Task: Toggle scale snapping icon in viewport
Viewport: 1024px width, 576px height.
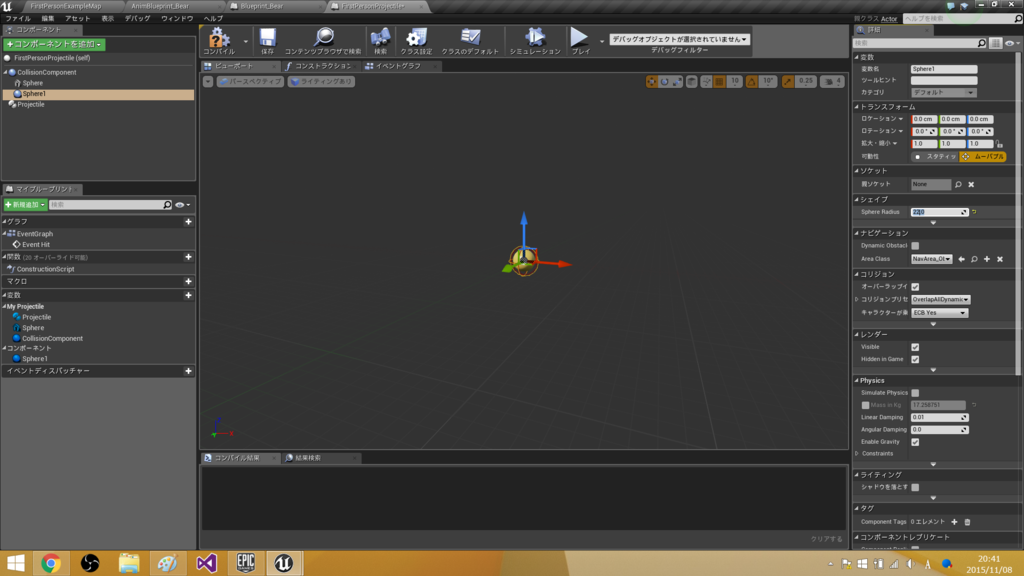Action: (788, 82)
